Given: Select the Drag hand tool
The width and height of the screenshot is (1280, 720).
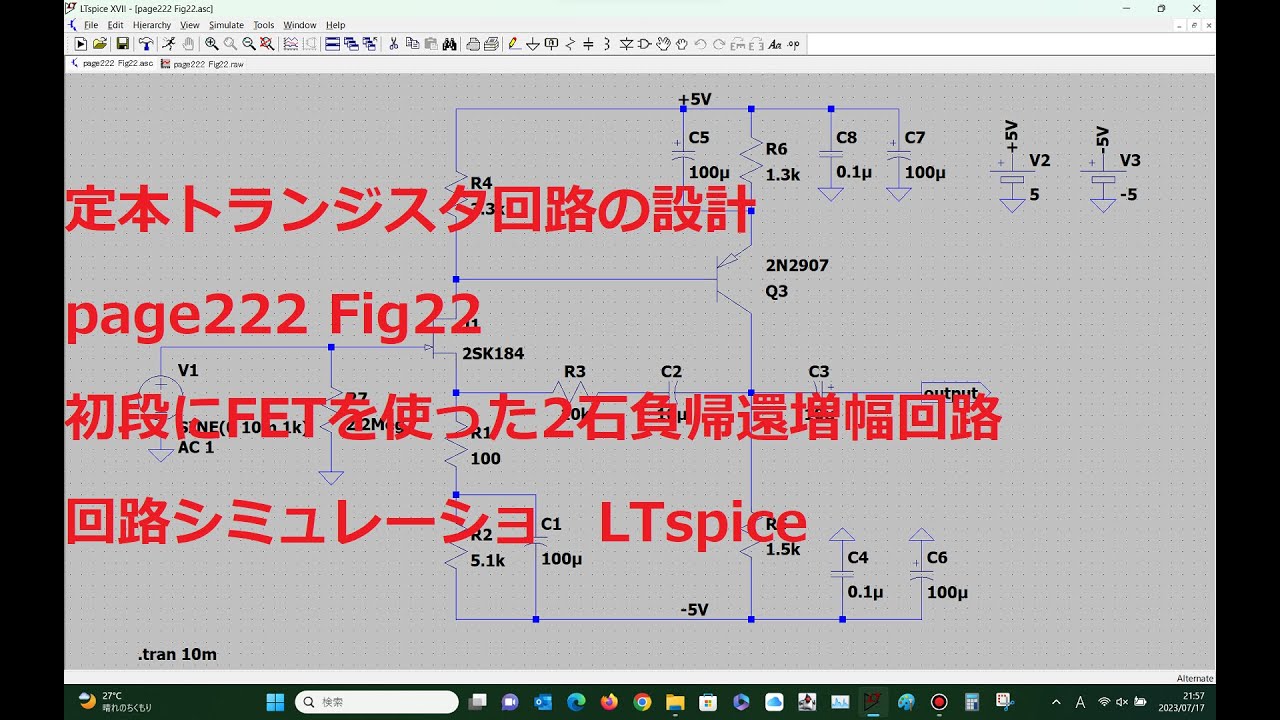Looking at the screenshot, I should click(x=681, y=44).
